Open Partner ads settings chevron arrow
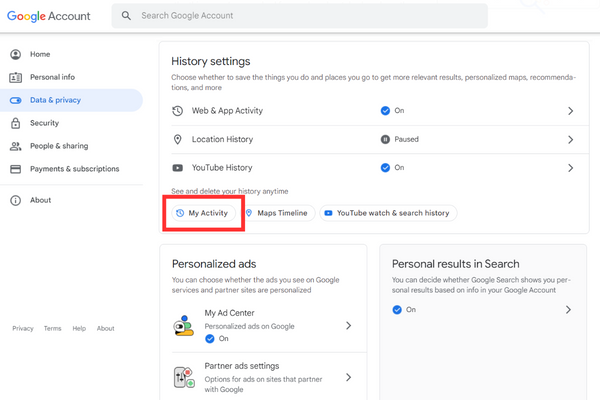Image resolution: width=600 pixels, height=400 pixels. pyautogui.click(x=349, y=377)
